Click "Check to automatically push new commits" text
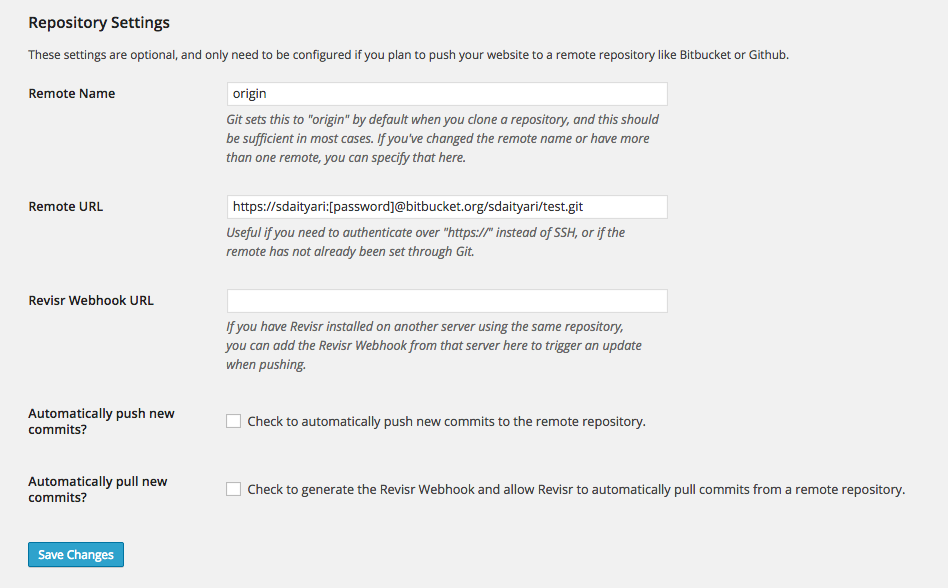The width and height of the screenshot is (948, 588). pyautogui.click(x=446, y=422)
